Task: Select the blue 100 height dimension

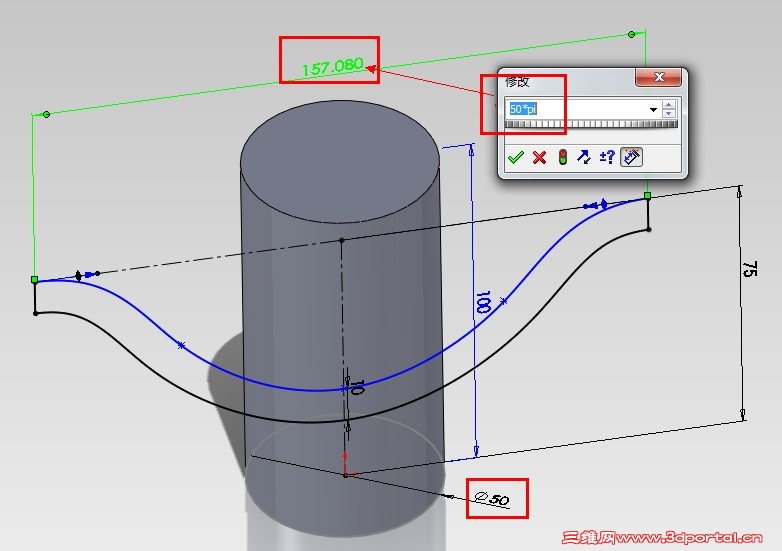Action: click(483, 302)
